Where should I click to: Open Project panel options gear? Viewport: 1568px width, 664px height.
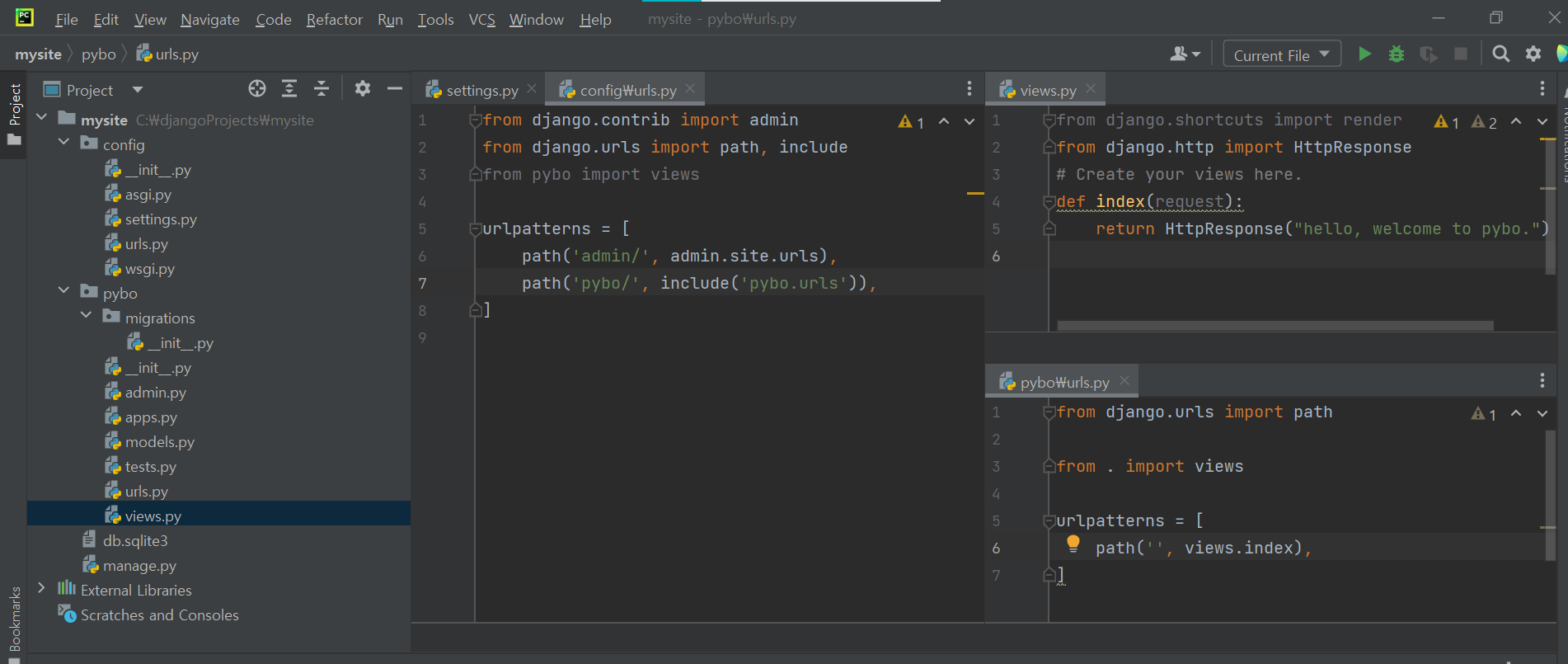[x=363, y=88]
